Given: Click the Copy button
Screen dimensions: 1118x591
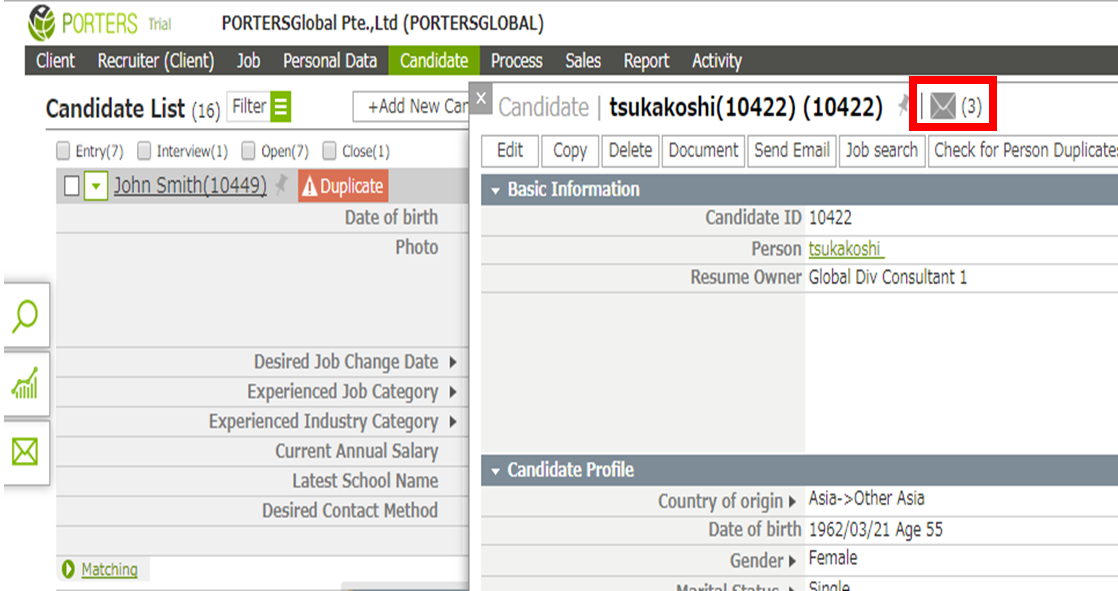Looking at the screenshot, I should click(570, 150).
